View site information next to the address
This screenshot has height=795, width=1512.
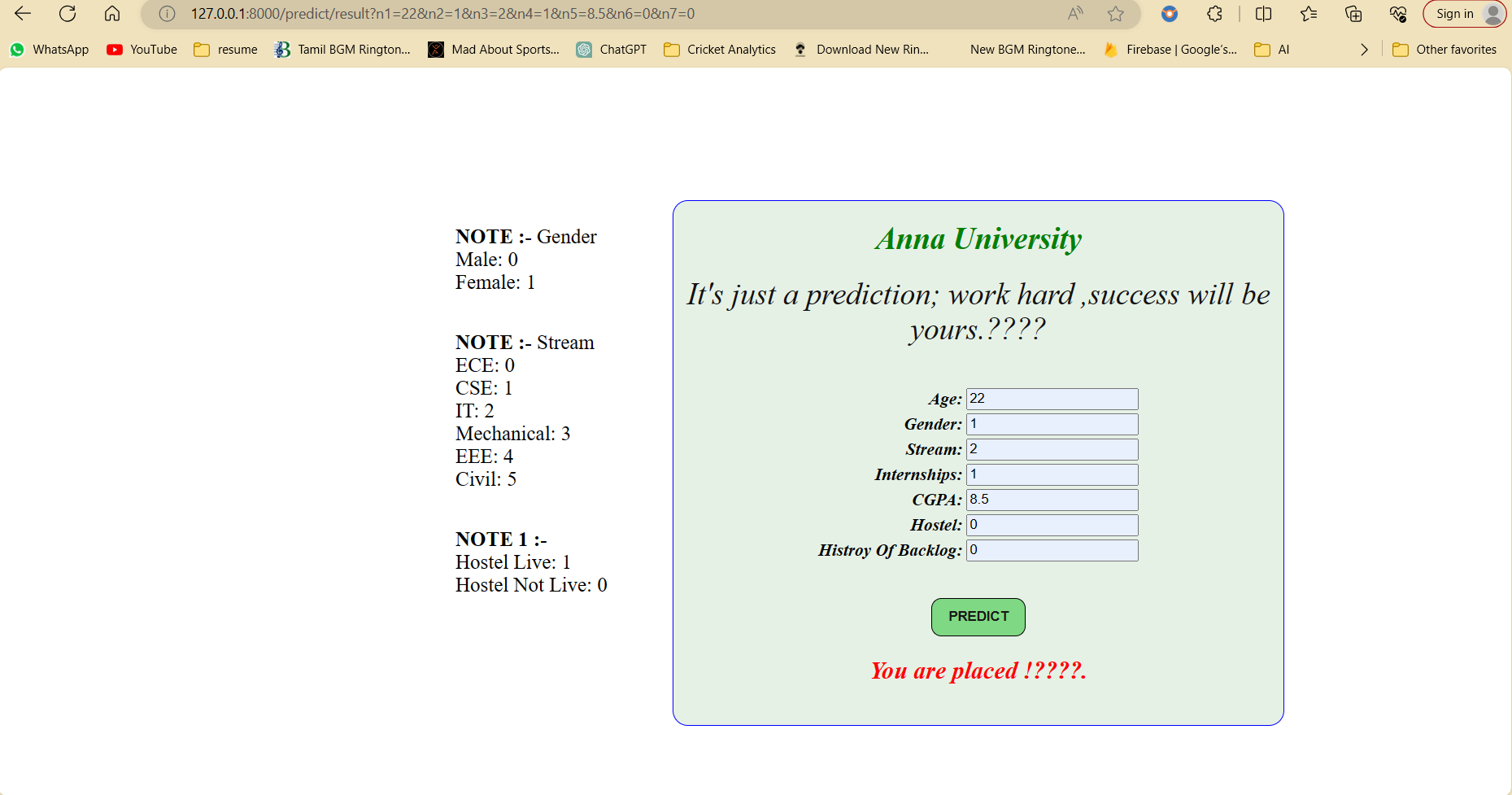coord(167,14)
